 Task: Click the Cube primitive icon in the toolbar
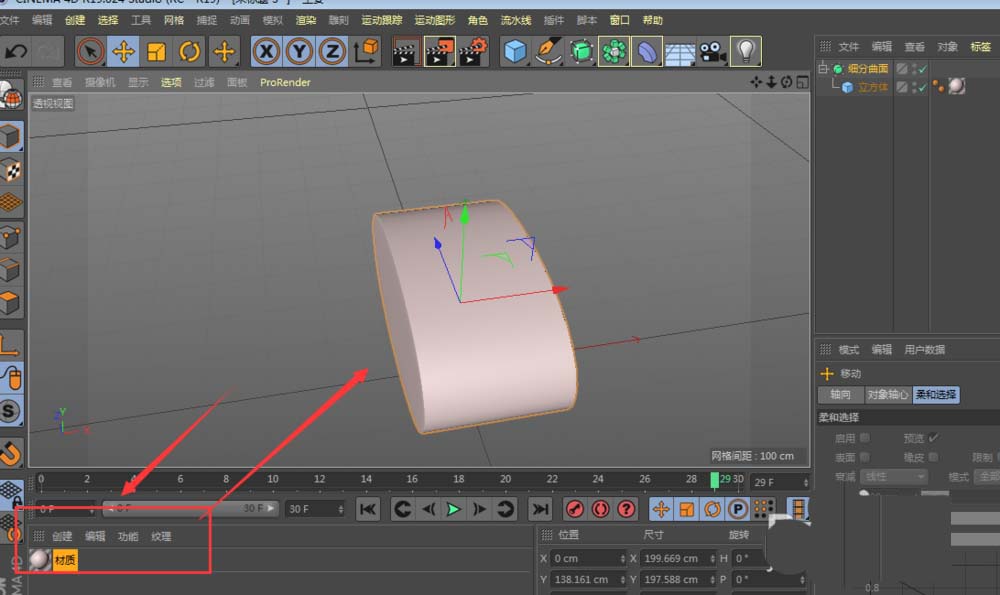[x=513, y=50]
